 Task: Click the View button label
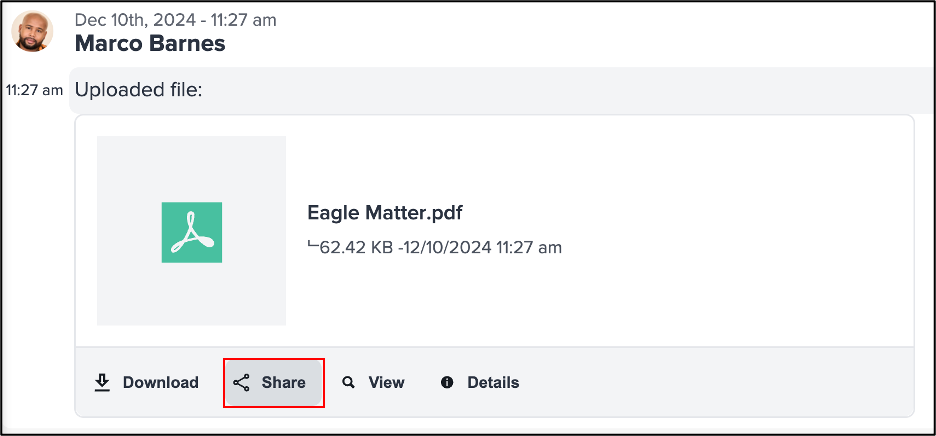point(386,382)
